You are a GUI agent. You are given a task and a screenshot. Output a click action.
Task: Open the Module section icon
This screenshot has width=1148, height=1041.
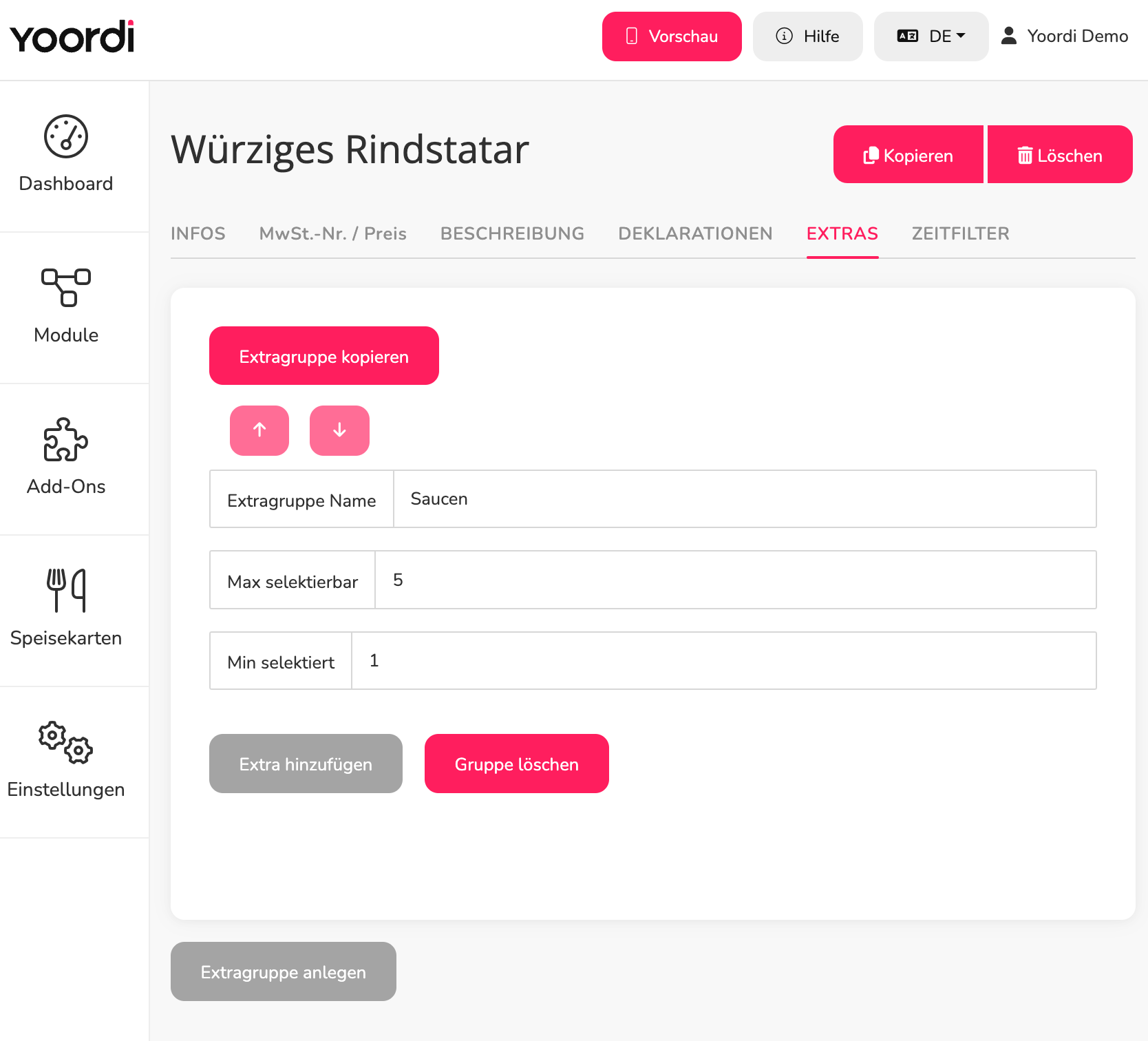tap(66, 288)
